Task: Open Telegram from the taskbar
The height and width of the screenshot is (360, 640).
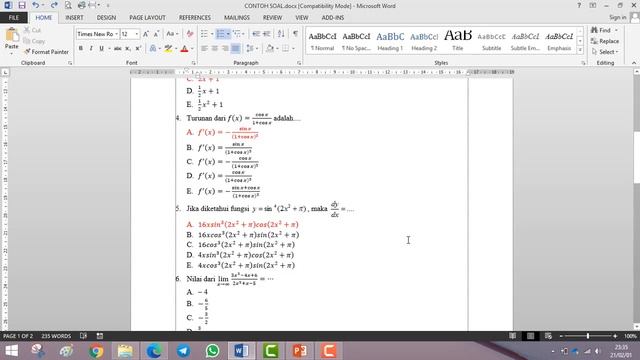Action: [x=183, y=351]
